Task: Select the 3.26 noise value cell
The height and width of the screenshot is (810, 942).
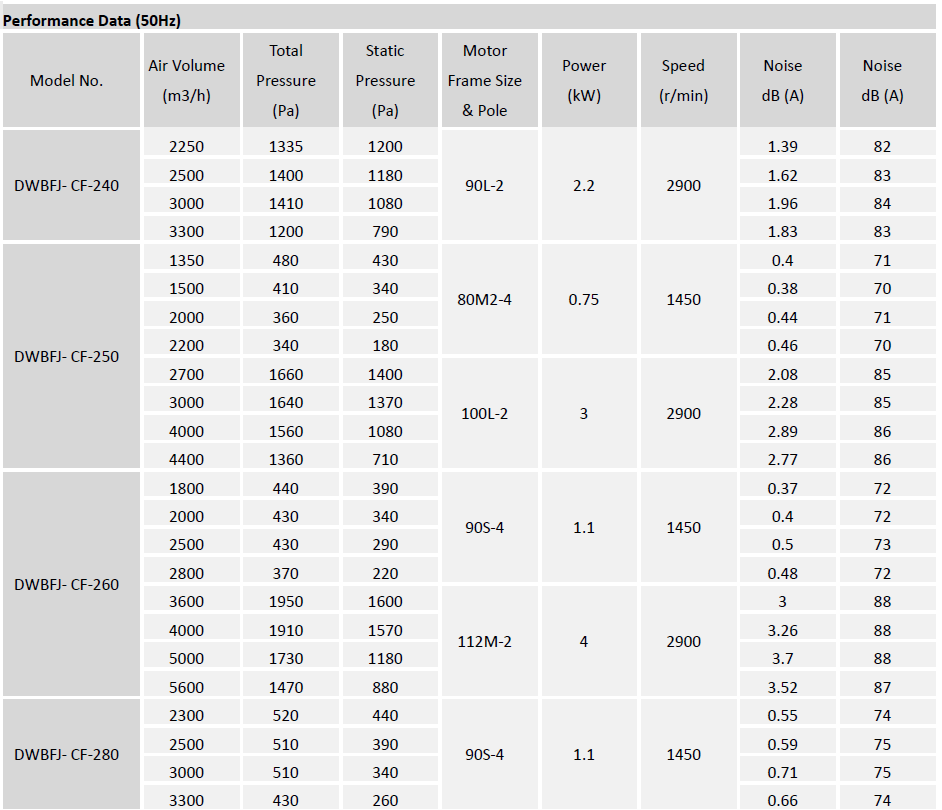Action: pyautogui.click(x=782, y=631)
